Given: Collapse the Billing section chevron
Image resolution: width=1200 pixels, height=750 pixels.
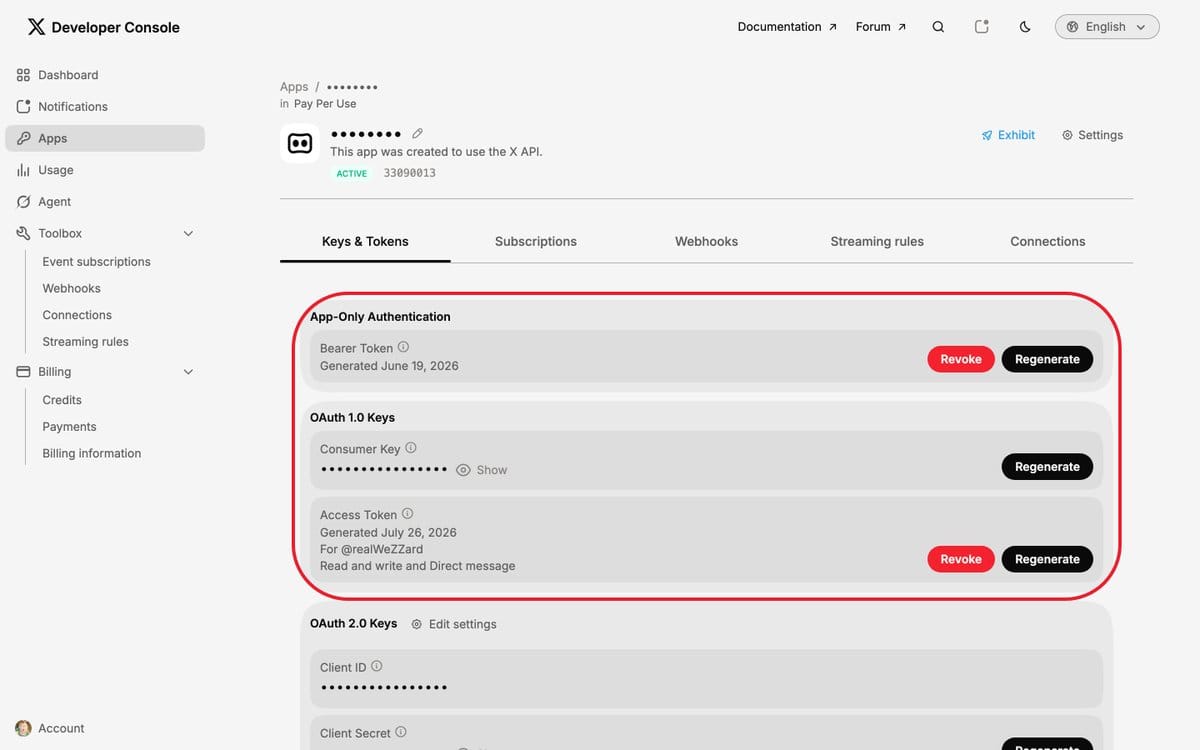Looking at the screenshot, I should pyautogui.click(x=188, y=372).
